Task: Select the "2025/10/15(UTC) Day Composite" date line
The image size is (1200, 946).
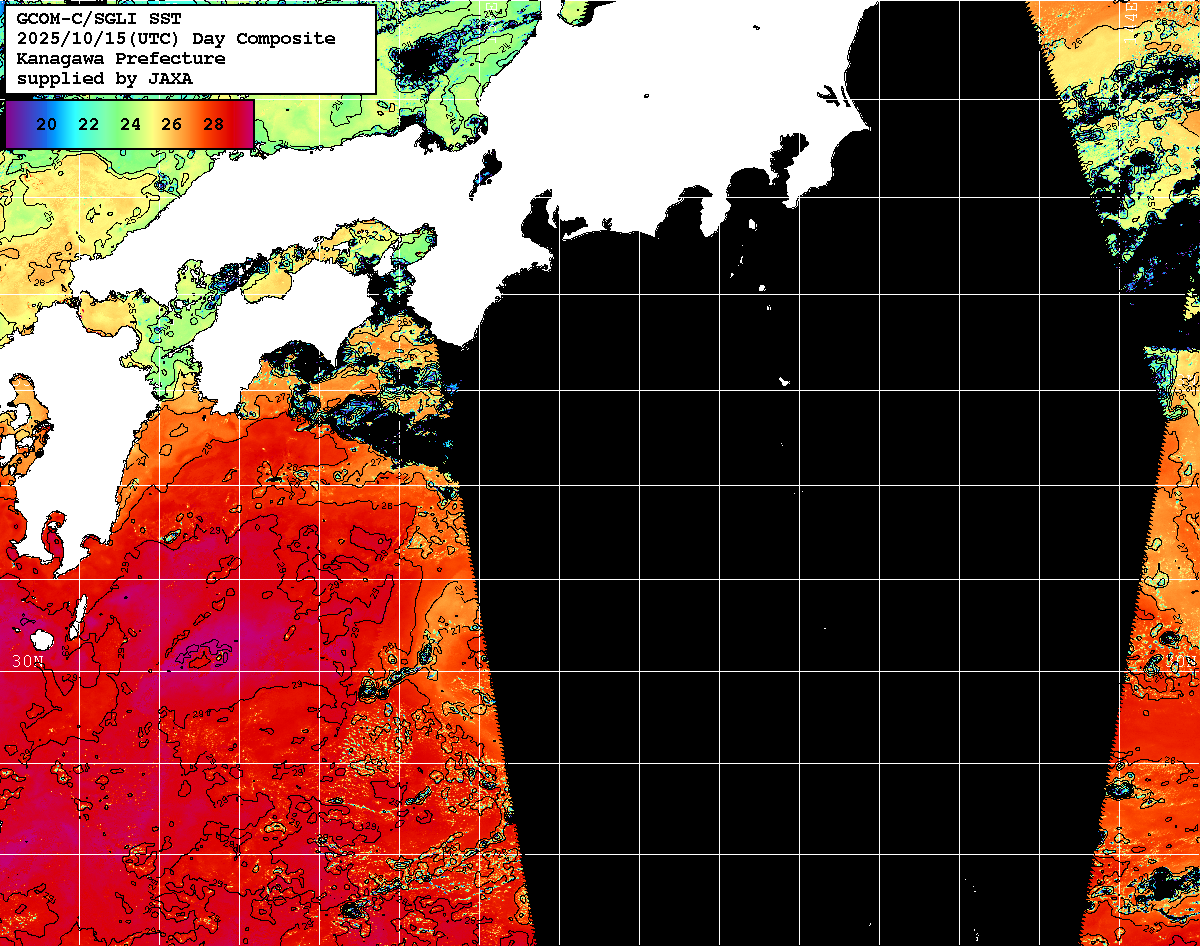Action: coord(176,39)
